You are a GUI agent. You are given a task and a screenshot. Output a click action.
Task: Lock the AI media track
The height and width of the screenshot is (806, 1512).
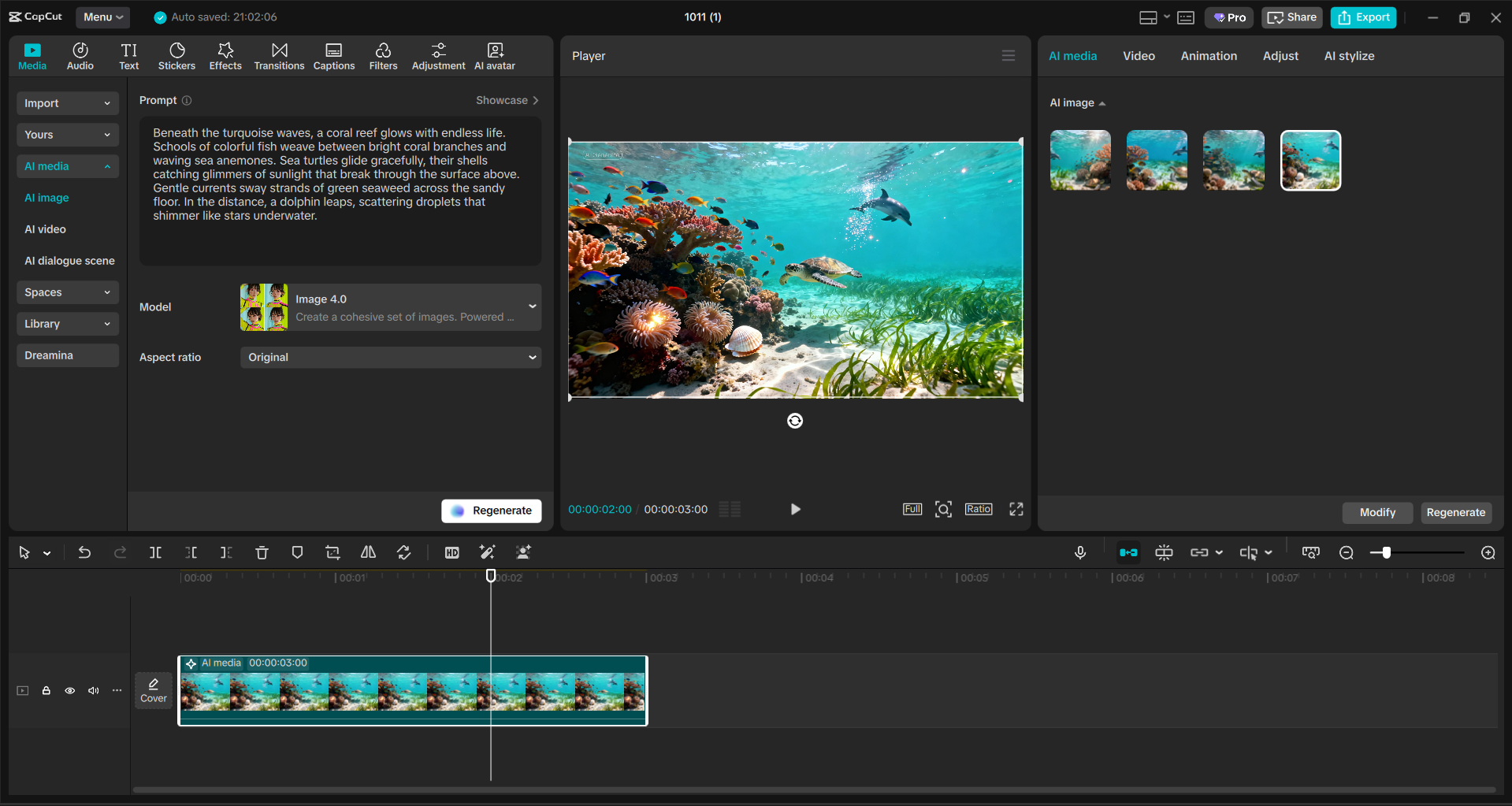click(x=46, y=690)
